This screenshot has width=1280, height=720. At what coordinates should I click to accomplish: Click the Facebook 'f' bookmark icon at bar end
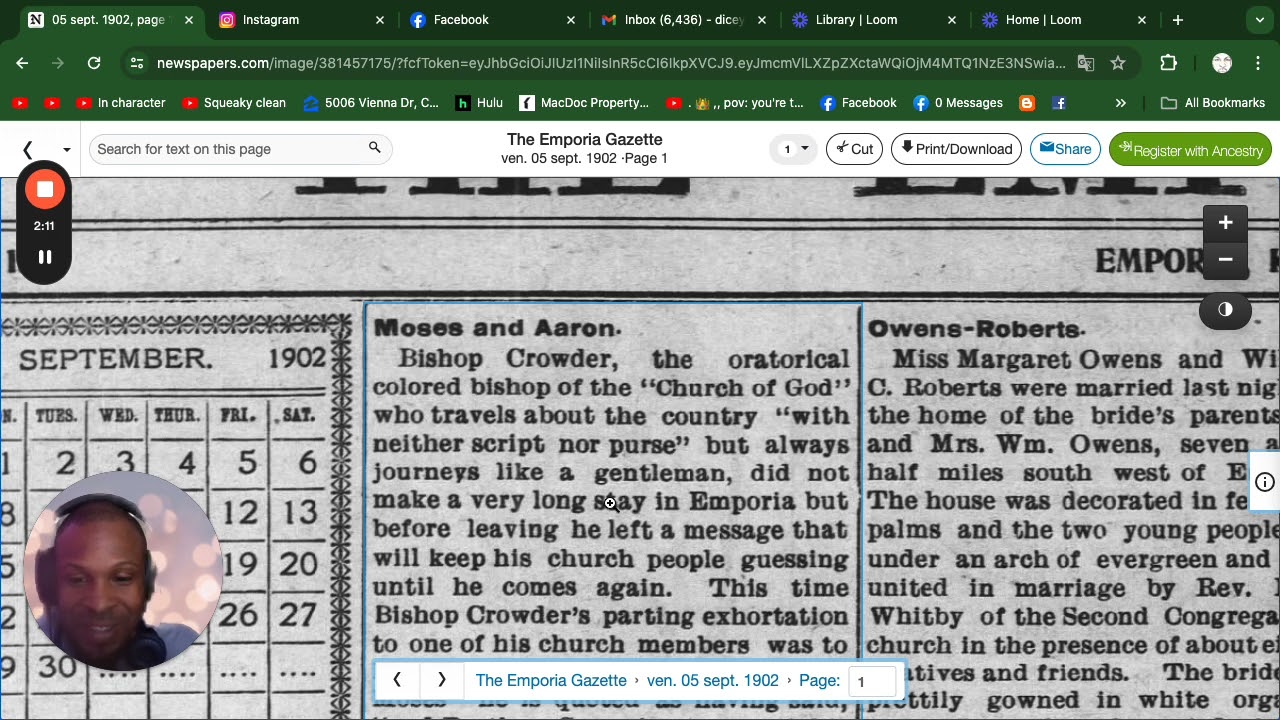click(1059, 103)
